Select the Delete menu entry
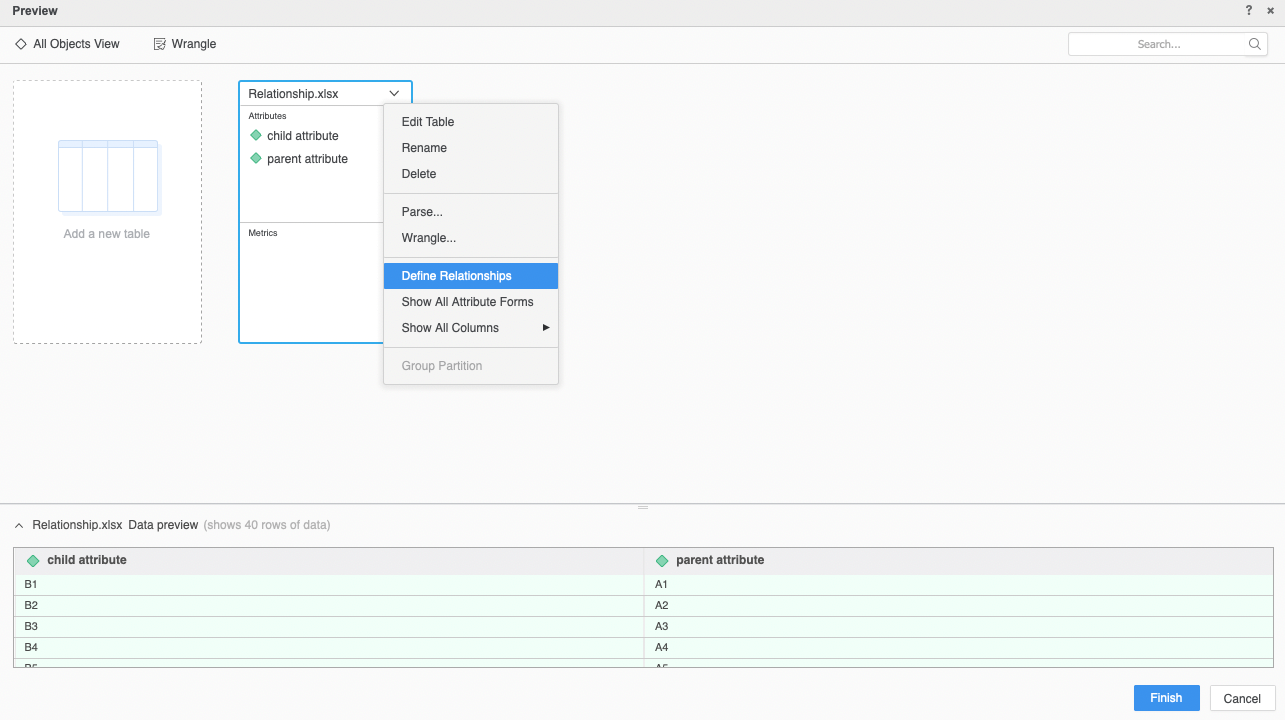This screenshot has height=720, width=1285. [x=419, y=174]
